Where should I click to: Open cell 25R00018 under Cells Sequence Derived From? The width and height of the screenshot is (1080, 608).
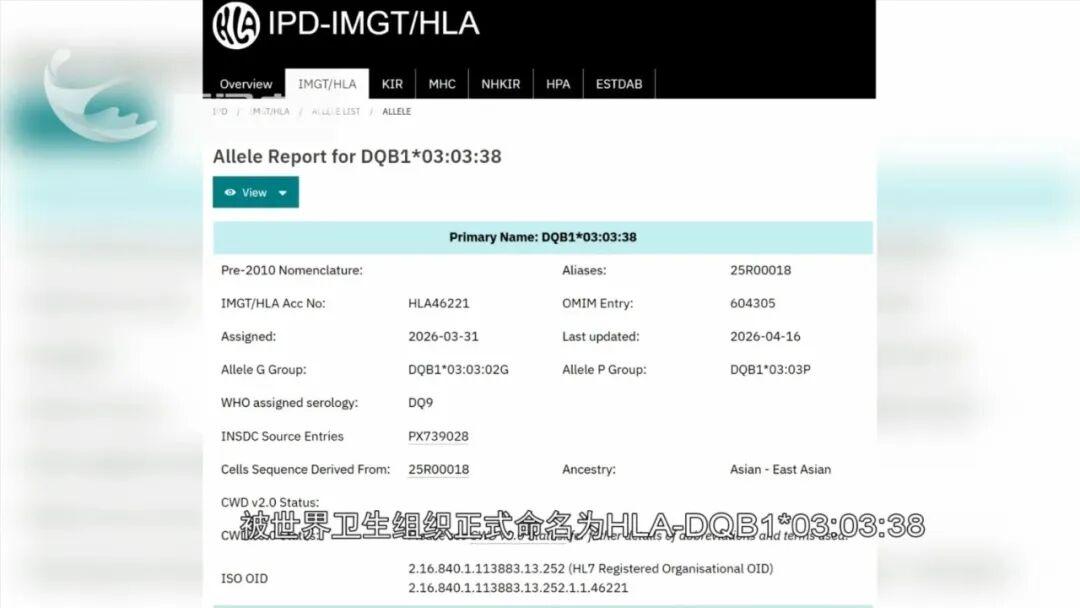tap(438, 469)
